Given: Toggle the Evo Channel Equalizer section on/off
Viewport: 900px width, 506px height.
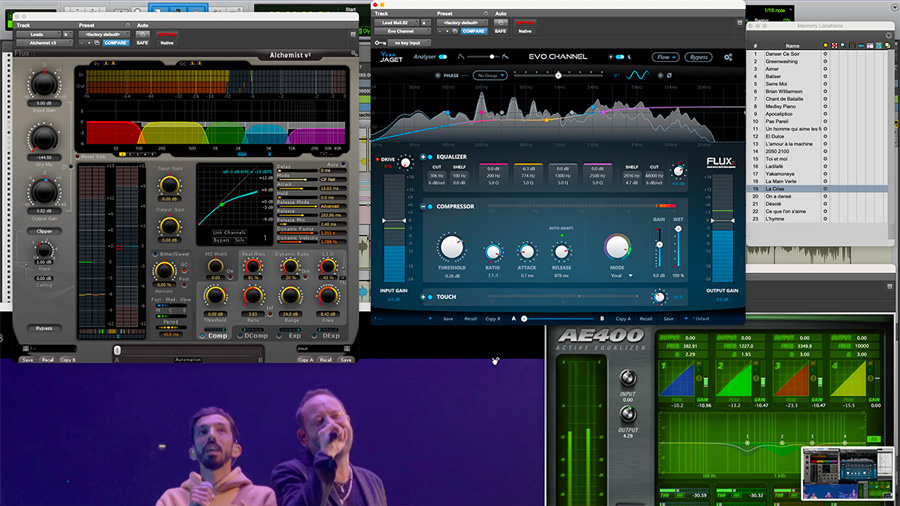Looking at the screenshot, I should pos(430,157).
